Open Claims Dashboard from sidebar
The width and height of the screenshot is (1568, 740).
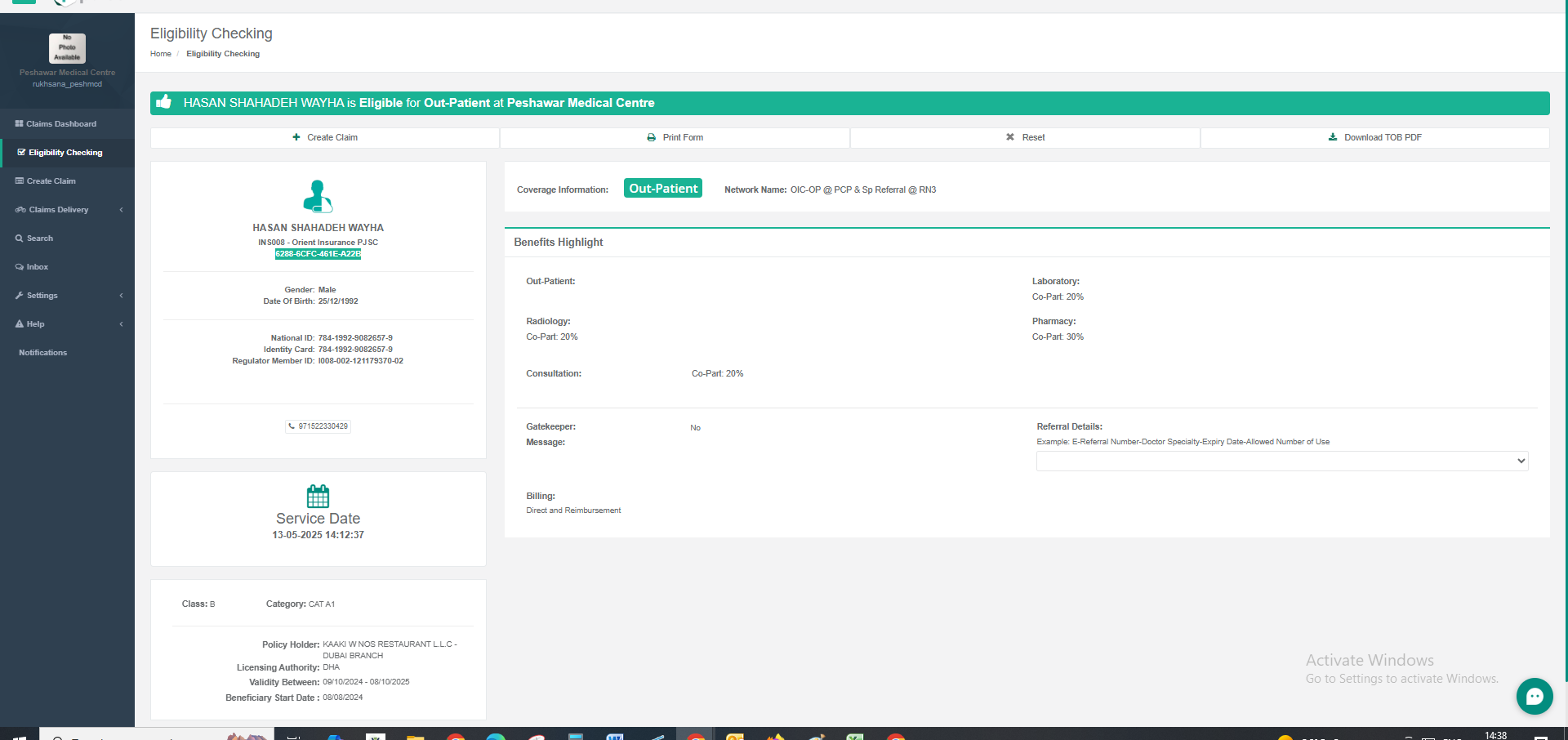tap(60, 124)
